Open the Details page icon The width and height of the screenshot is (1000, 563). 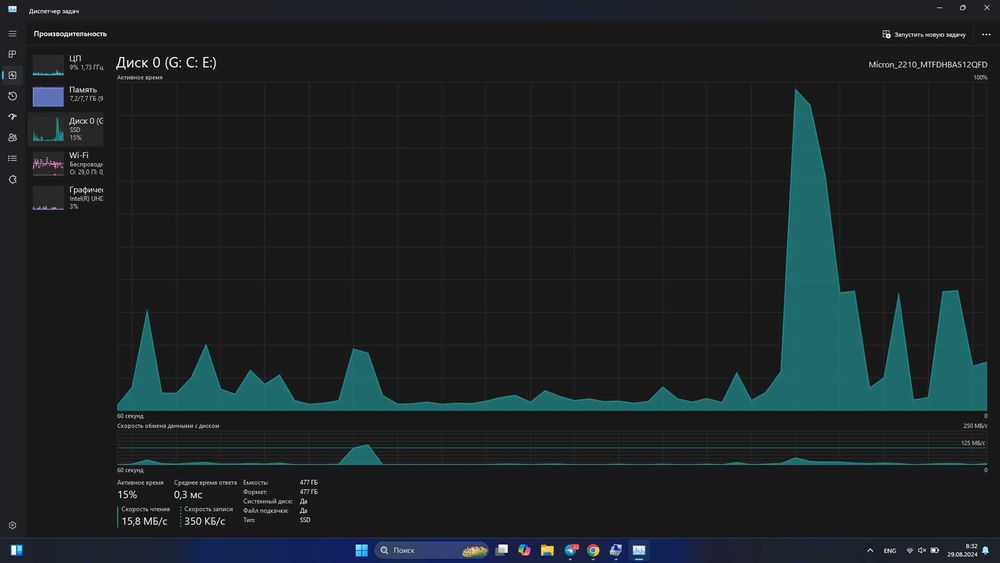pyautogui.click(x=12, y=159)
